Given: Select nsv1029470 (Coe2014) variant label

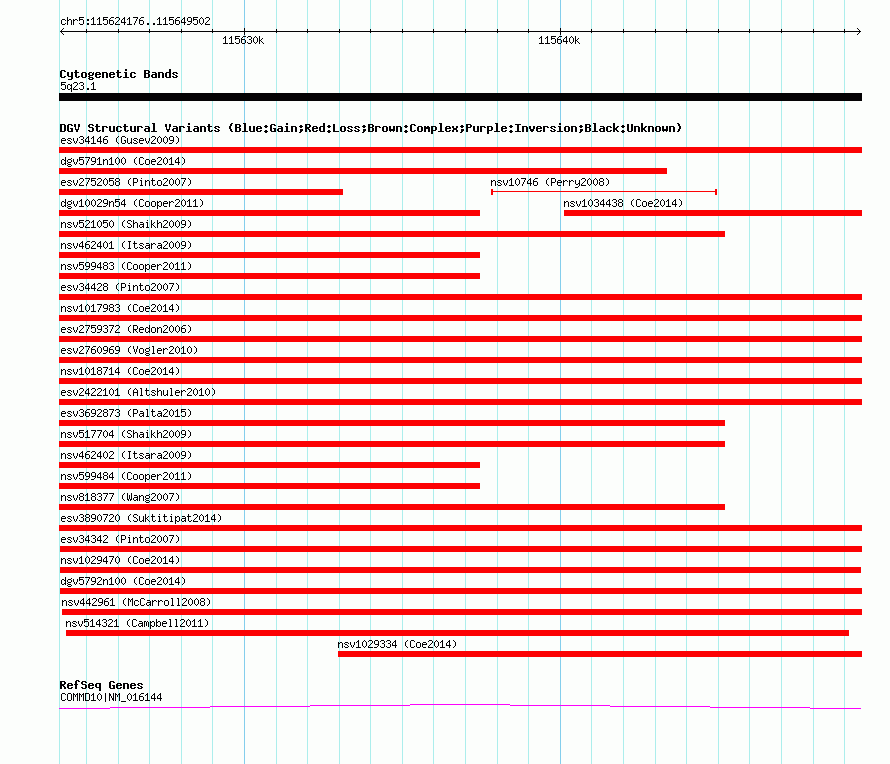Looking at the screenshot, I should 120,560.
